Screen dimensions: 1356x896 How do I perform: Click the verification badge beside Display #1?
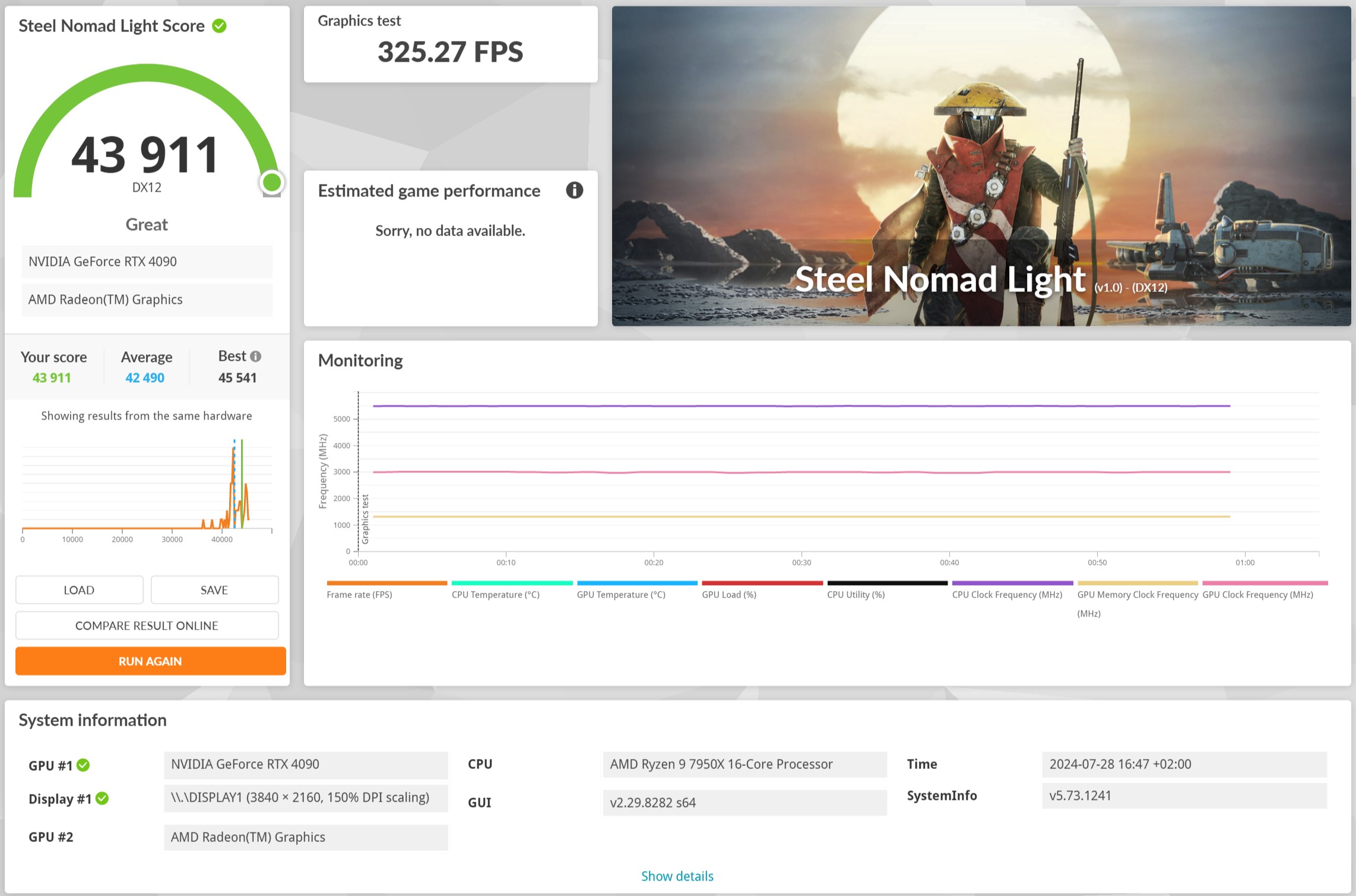(103, 798)
